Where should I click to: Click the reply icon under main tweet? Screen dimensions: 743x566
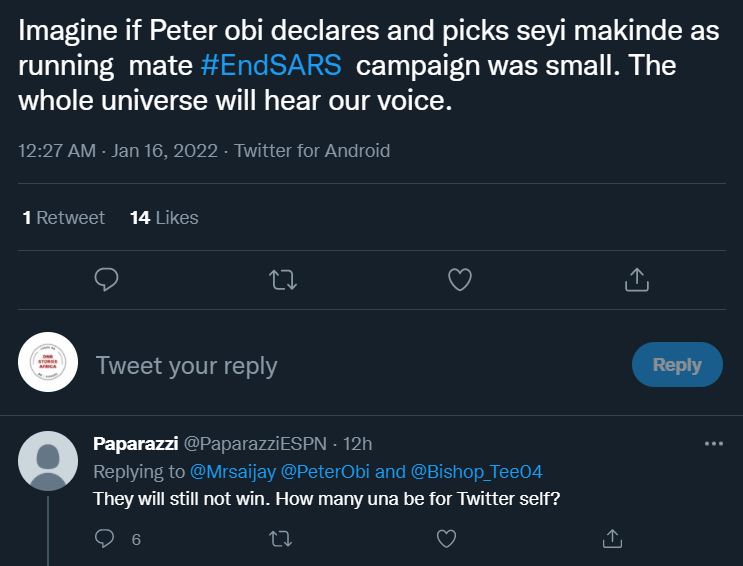(106, 280)
